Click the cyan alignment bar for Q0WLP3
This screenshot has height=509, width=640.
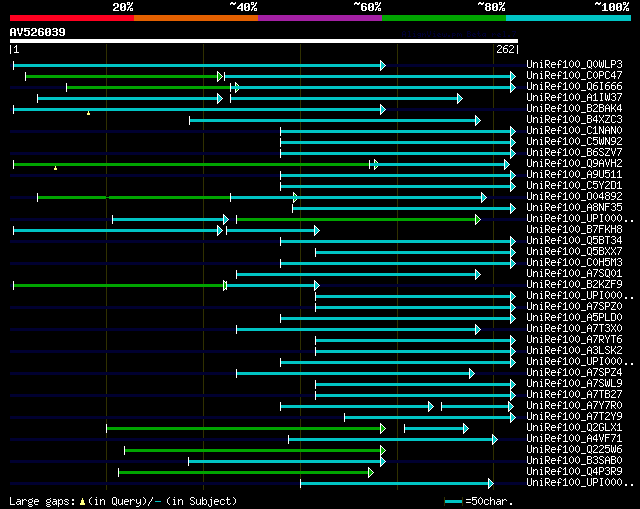click(x=199, y=65)
